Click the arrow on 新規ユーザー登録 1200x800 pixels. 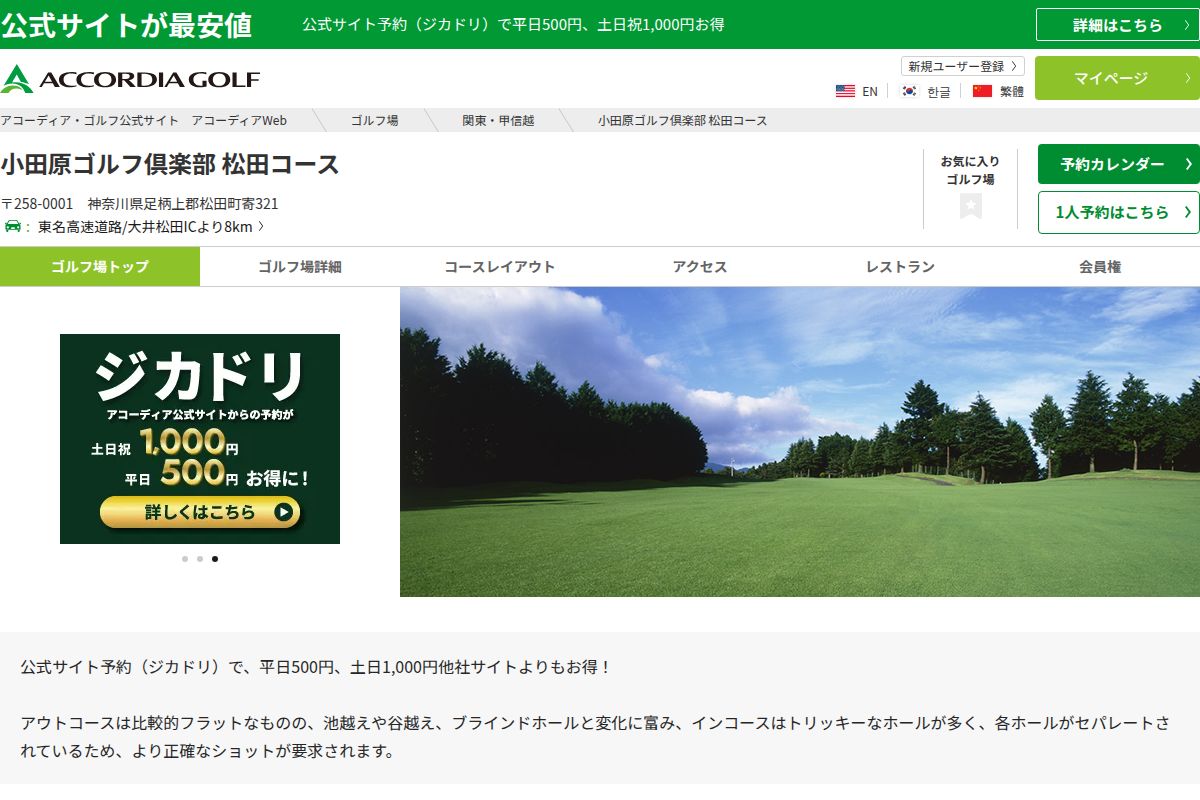[x=1015, y=66]
